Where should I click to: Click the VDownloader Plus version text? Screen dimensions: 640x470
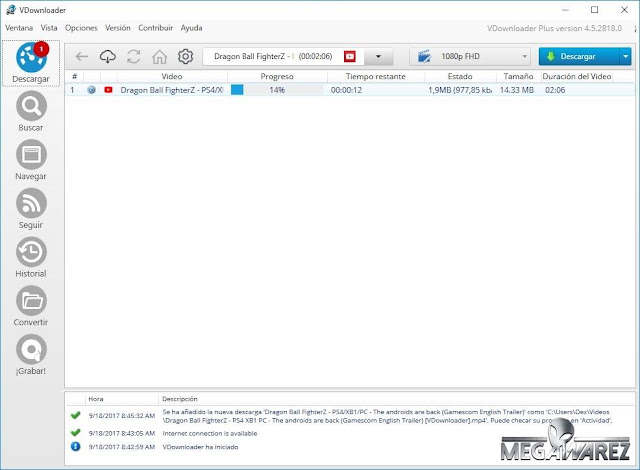(x=554, y=28)
